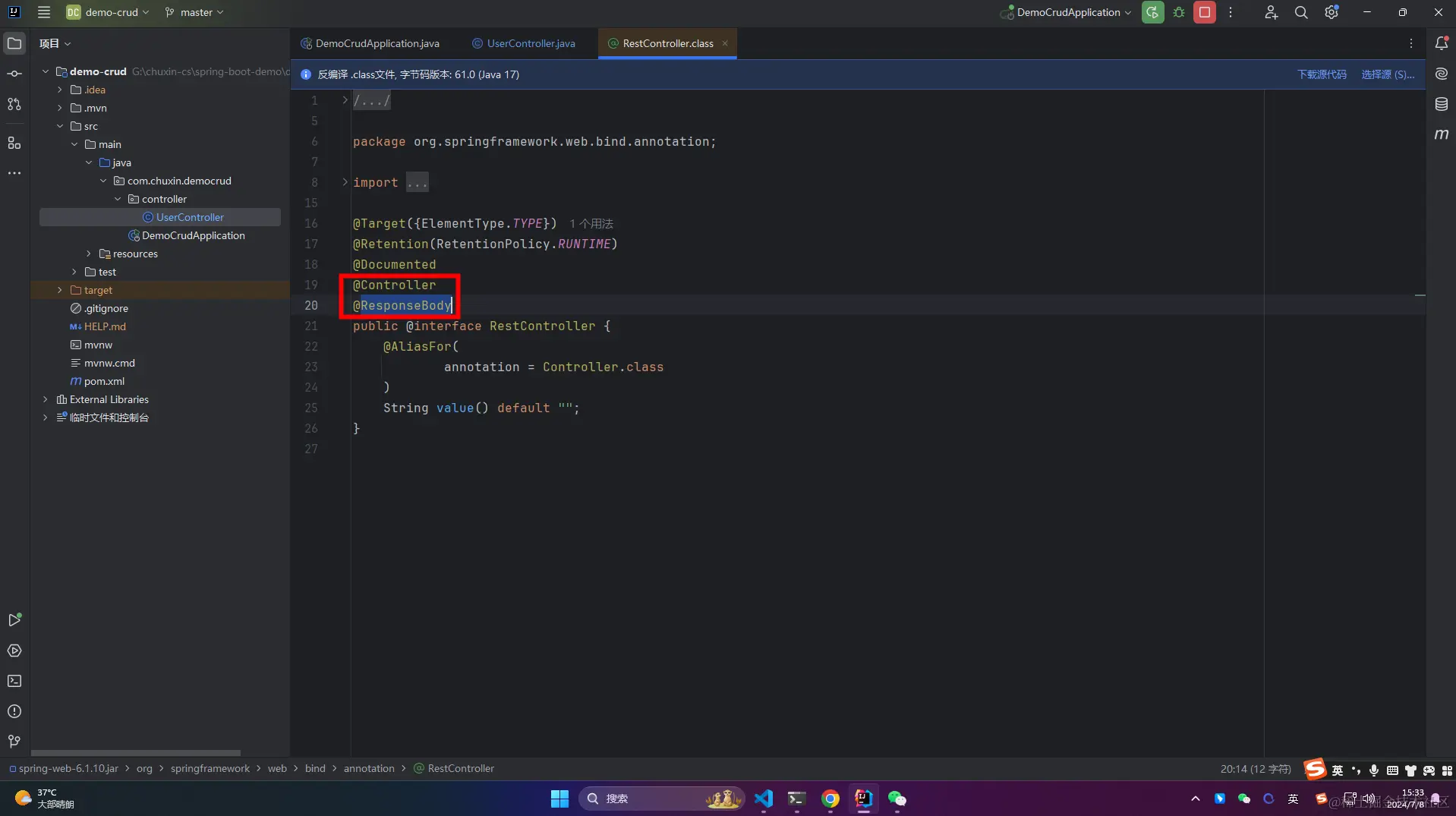1456x816 pixels.
Task: Rerun DemoCrudApplication
Action: click(1152, 12)
